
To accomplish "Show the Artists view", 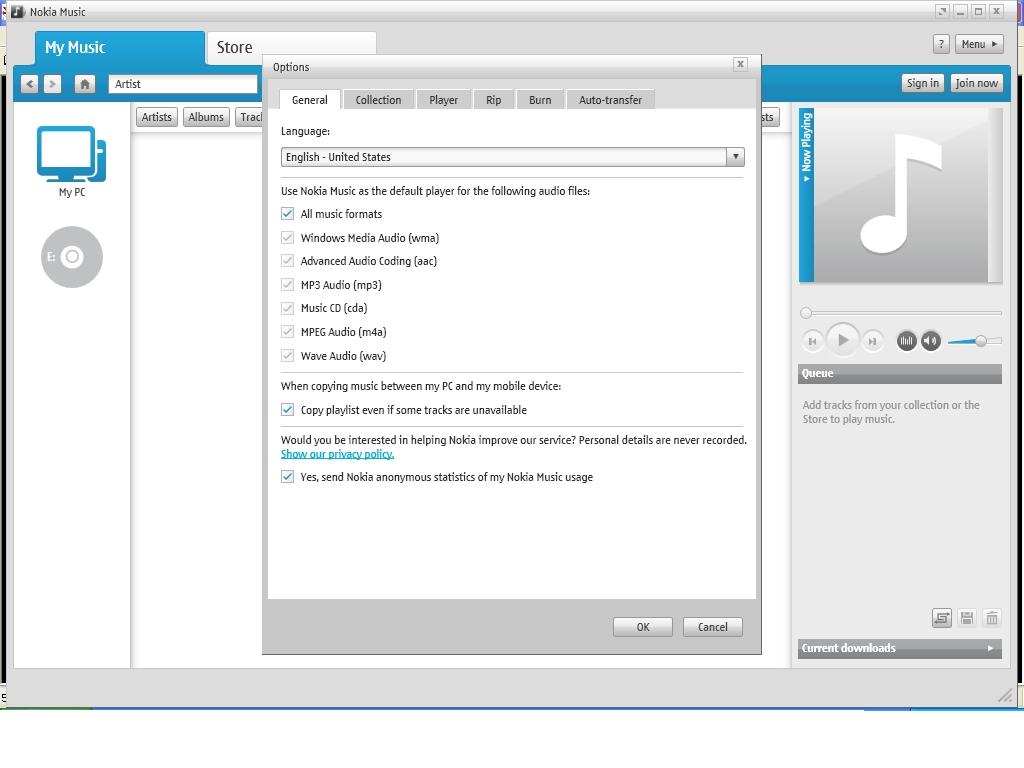I will [x=157, y=117].
